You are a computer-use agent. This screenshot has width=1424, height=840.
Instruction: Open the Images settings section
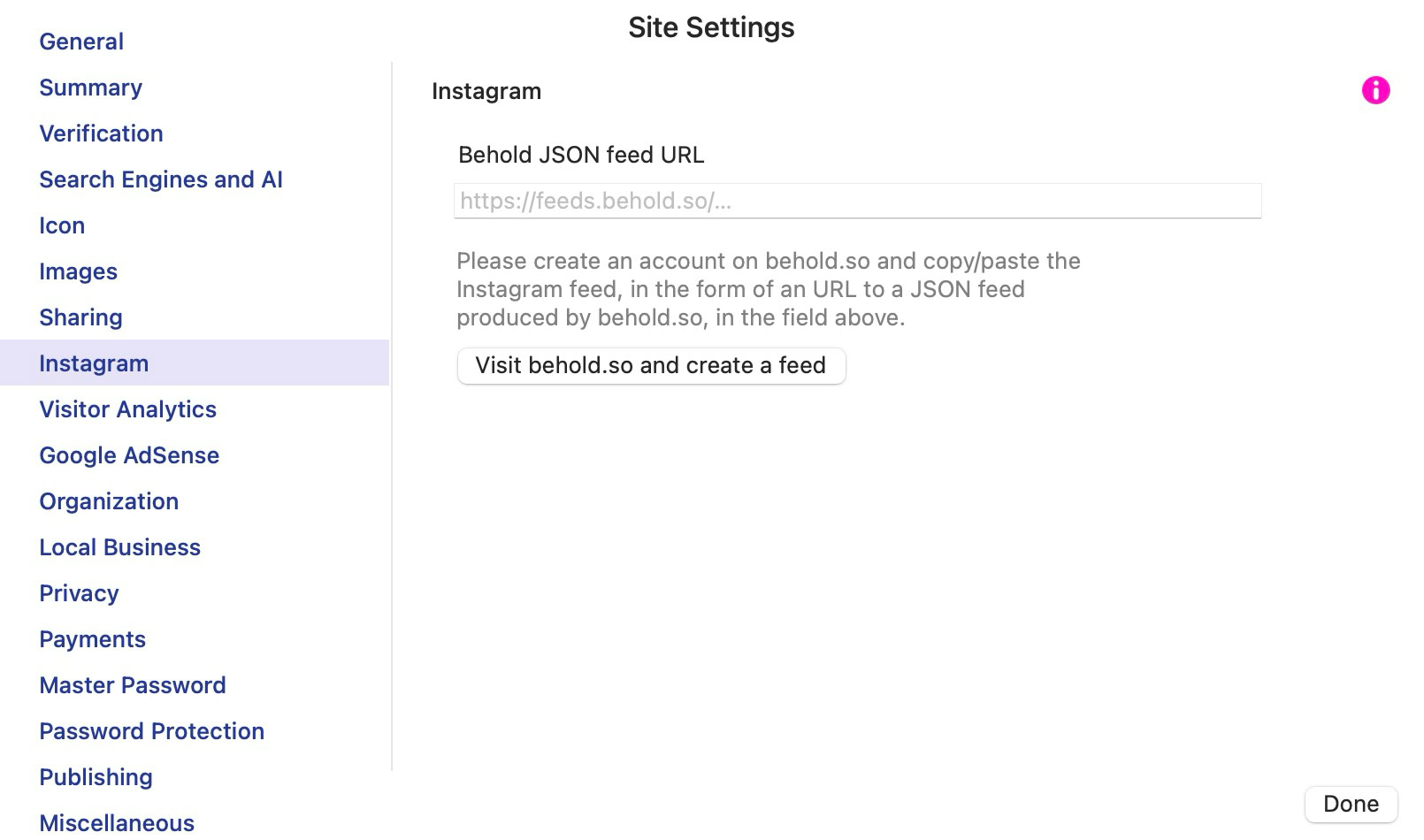pos(78,271)
